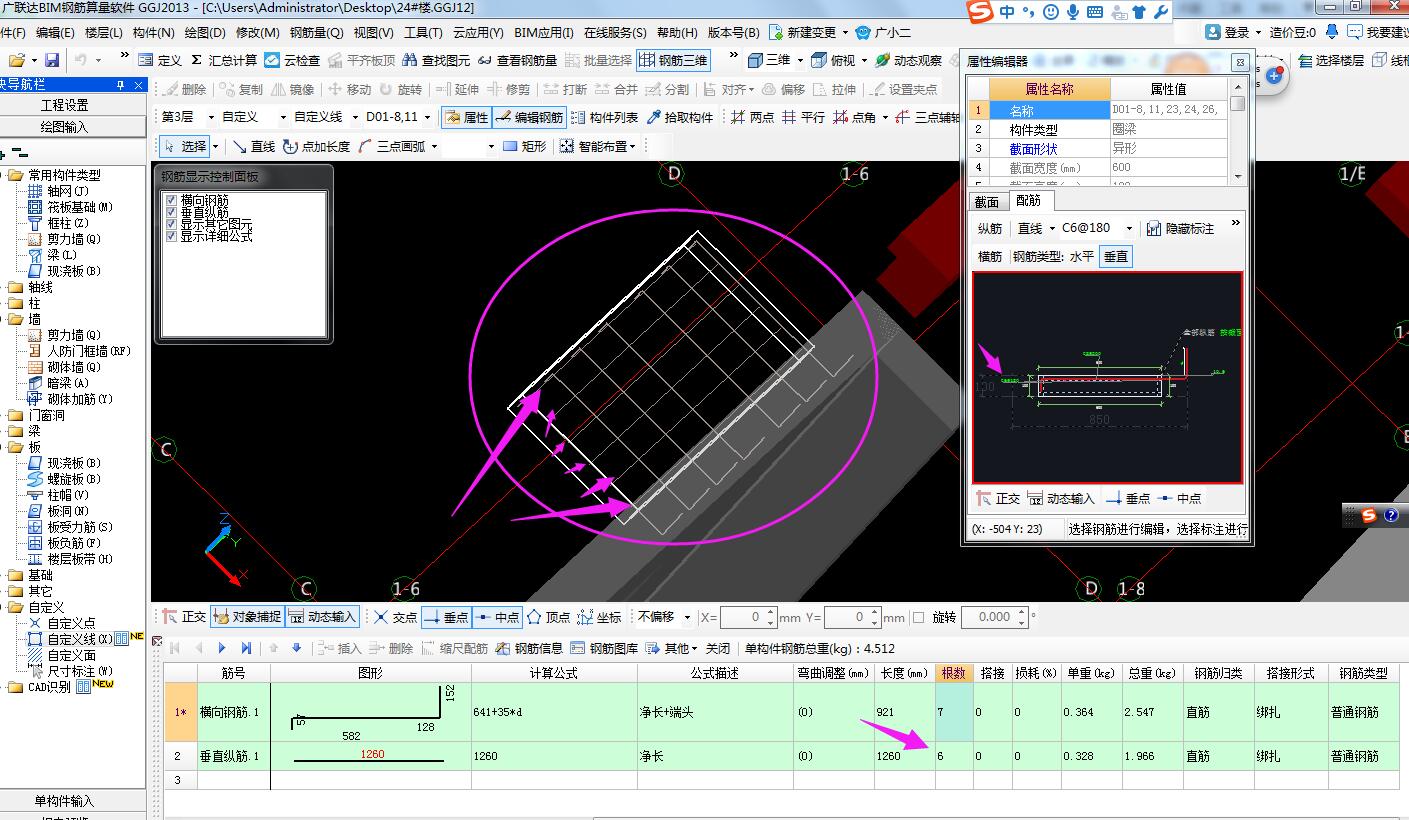Select the 镜像 mirror tool
Viewport: 1409px width, 820px height.
click(x=292, y=89)
